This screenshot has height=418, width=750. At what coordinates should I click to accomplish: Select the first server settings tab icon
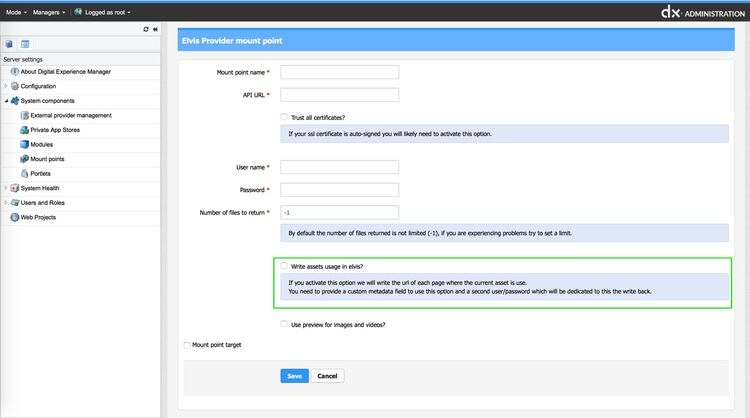pos(9,44)
